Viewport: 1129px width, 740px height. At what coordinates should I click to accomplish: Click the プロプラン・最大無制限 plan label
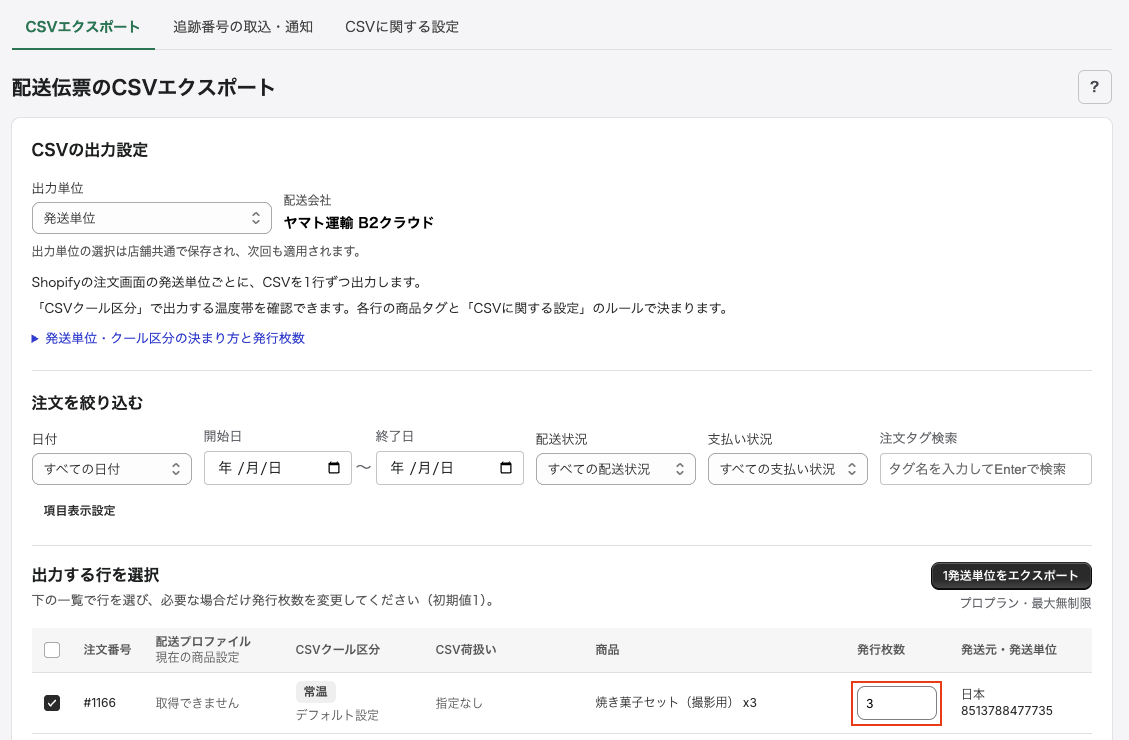click(1025, 603)
